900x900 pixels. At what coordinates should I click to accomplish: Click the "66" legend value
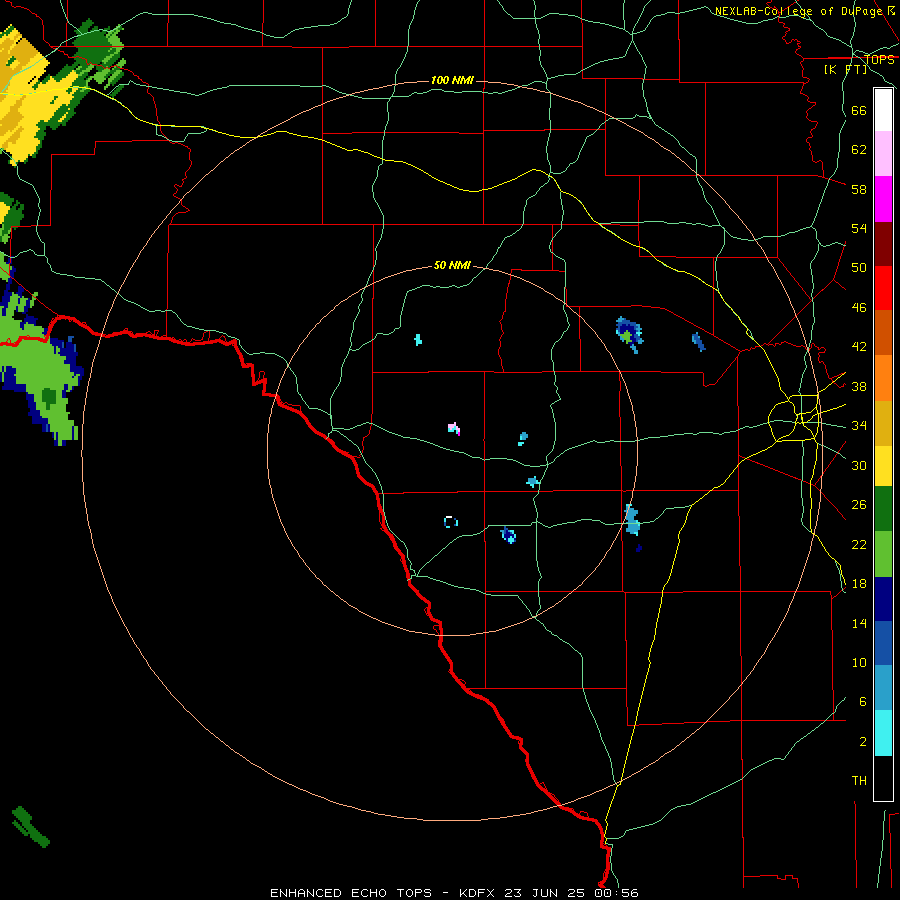[859, 110]
